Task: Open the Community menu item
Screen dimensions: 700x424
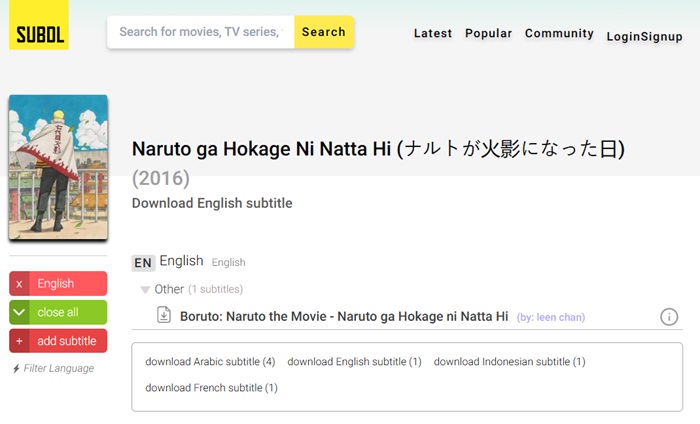Action: pyautogui.click(x=559, y=33)
